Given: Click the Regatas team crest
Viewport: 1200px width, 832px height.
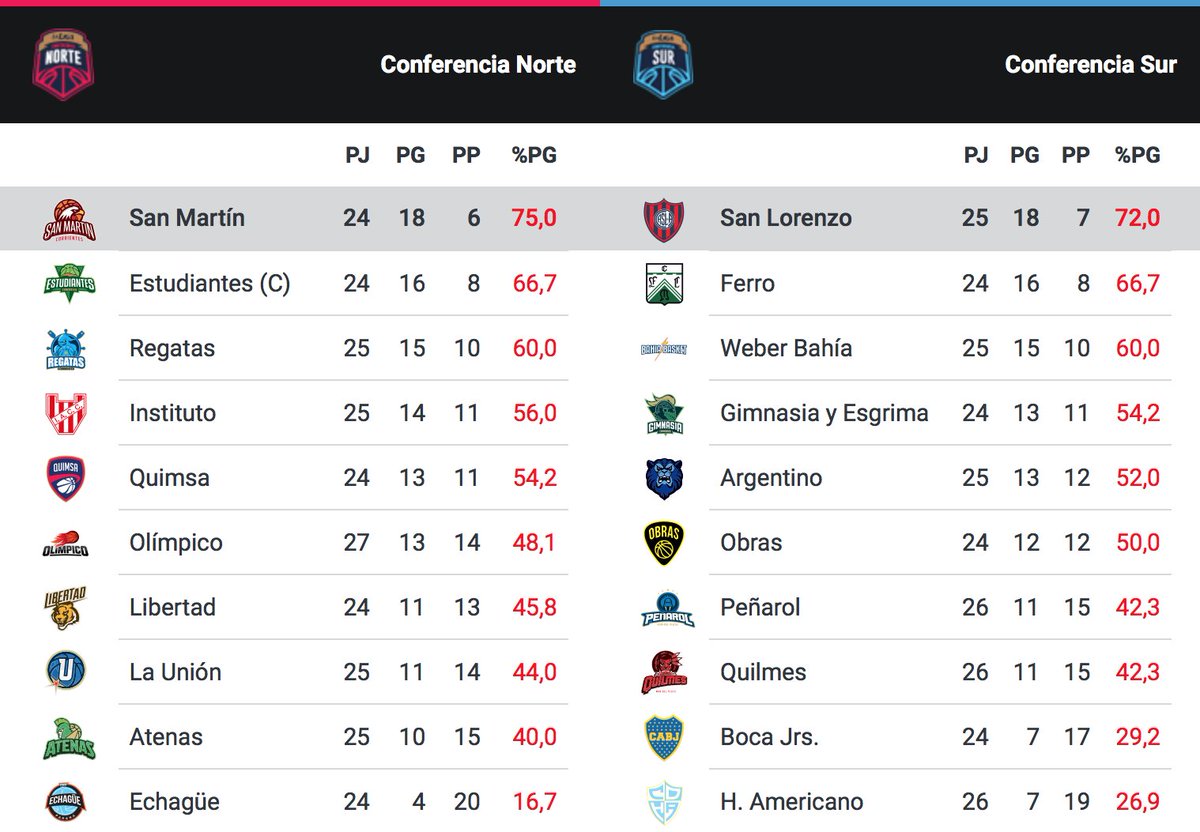Looking at the screenshot, I should tap(66, 349).
